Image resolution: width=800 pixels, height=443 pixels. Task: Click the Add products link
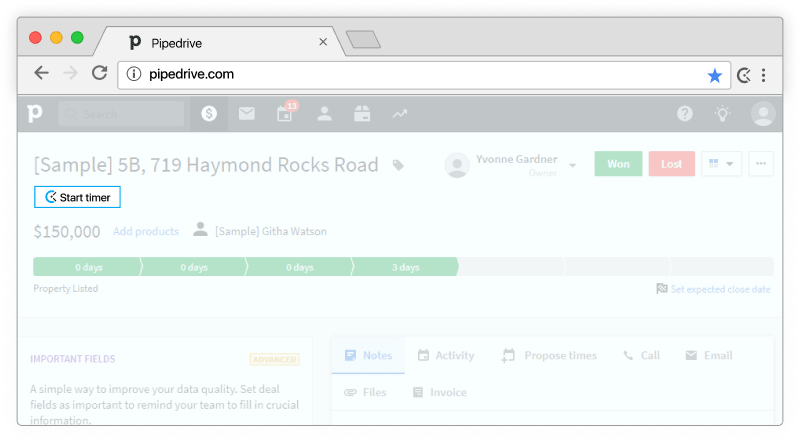click(146, 231)
